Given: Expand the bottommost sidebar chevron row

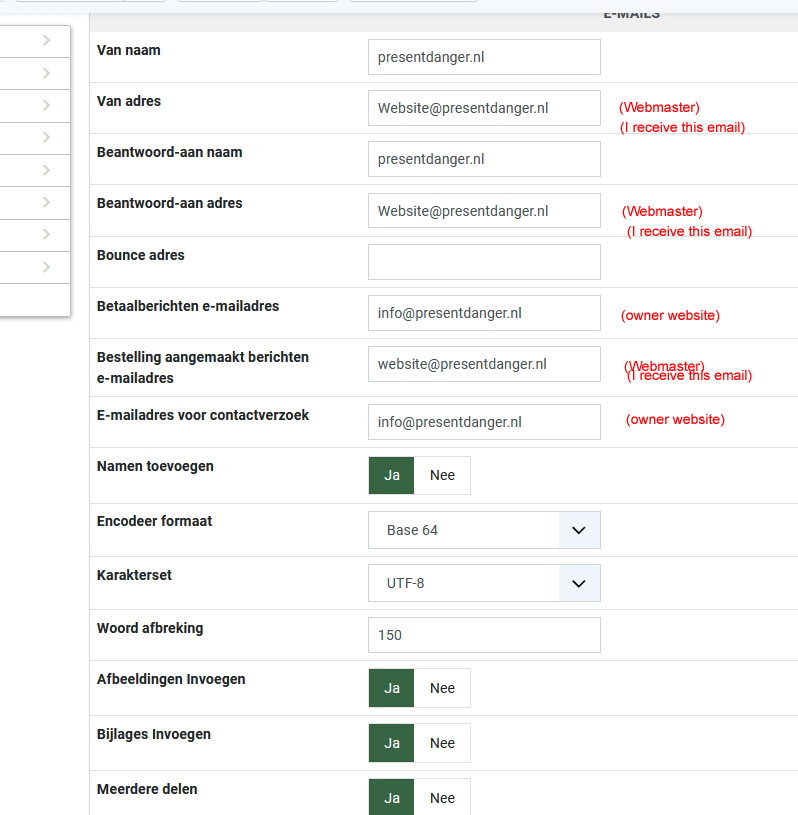Looking at the screenshot, I should [46, 267].
